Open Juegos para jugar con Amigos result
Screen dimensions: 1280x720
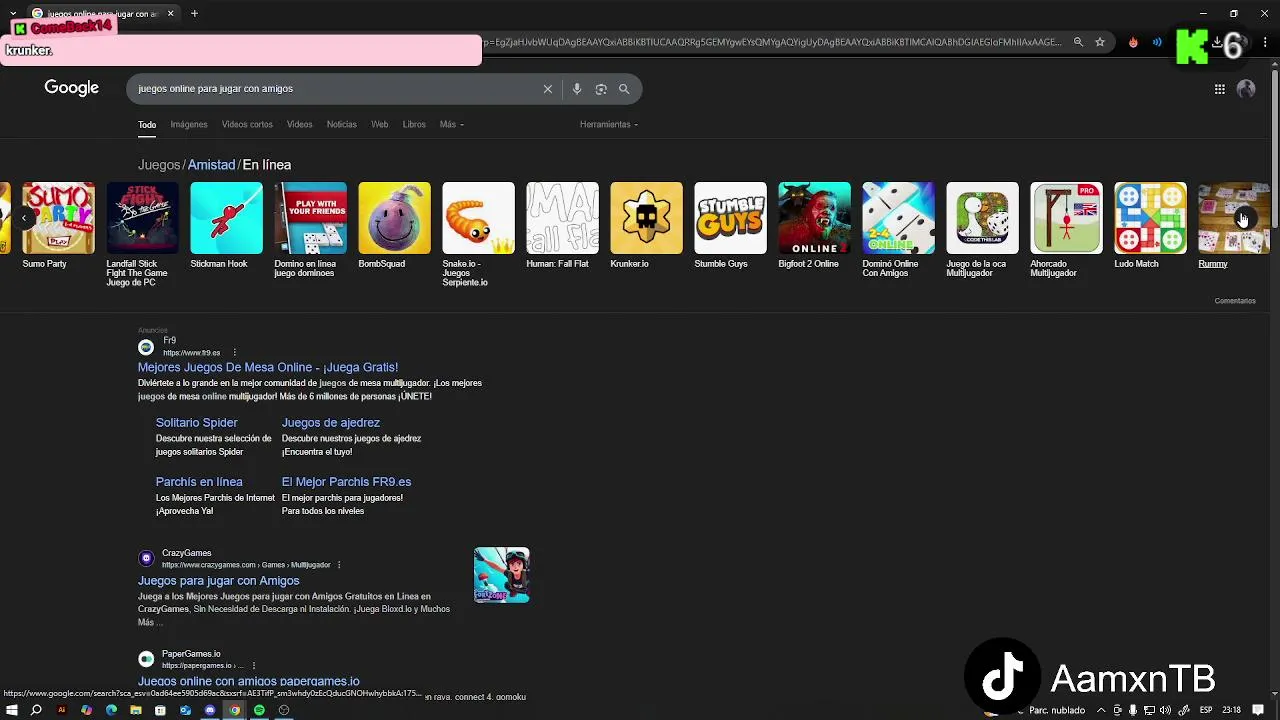click(219, 581)
